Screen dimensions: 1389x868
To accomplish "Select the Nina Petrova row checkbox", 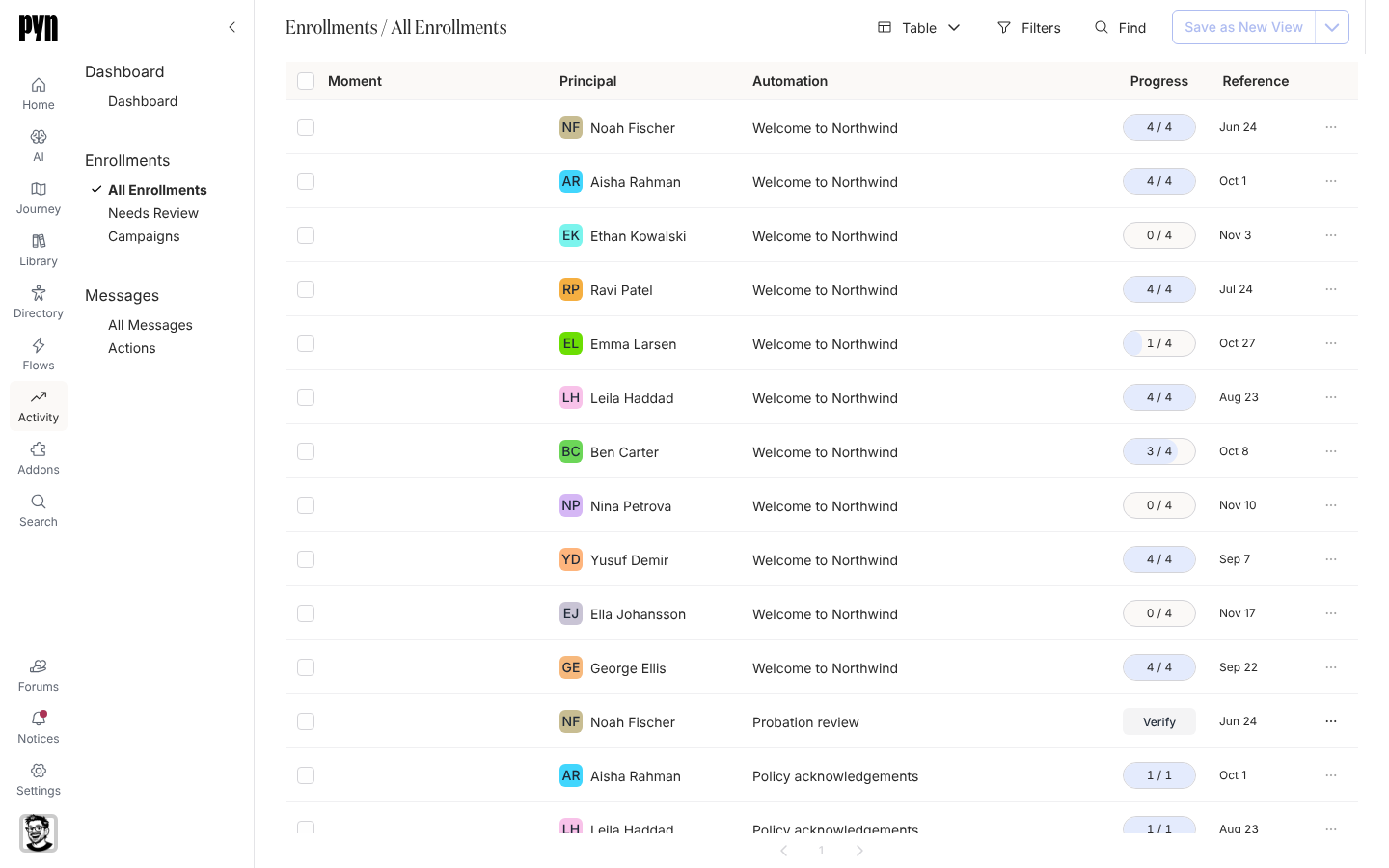I will pyautogui.click(x=306, y=505).
